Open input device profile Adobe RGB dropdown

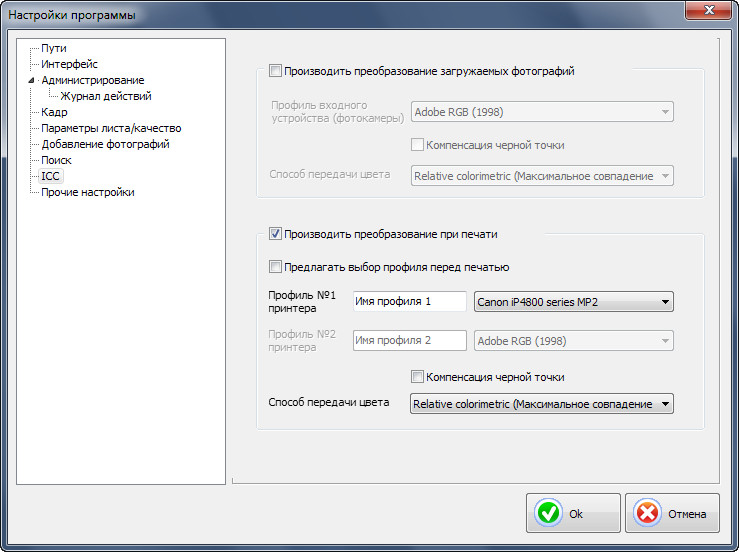click(x=542, y=112)
